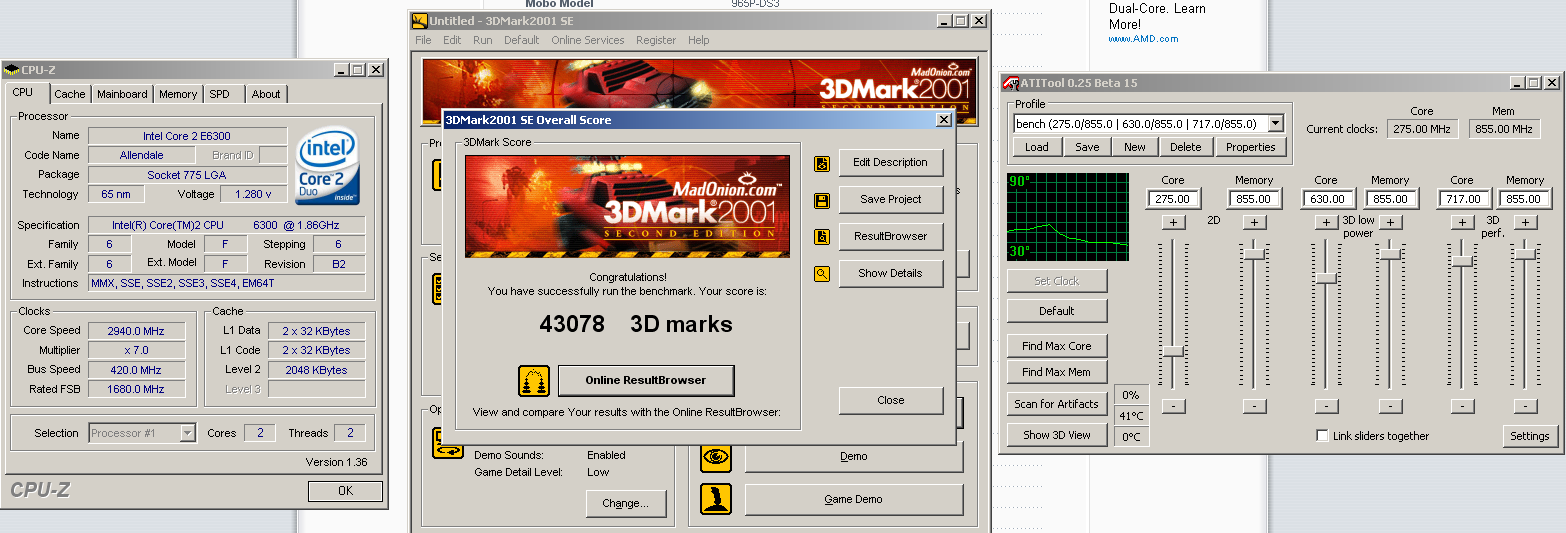Click the 2D Core slider handle

[1173, 351]
